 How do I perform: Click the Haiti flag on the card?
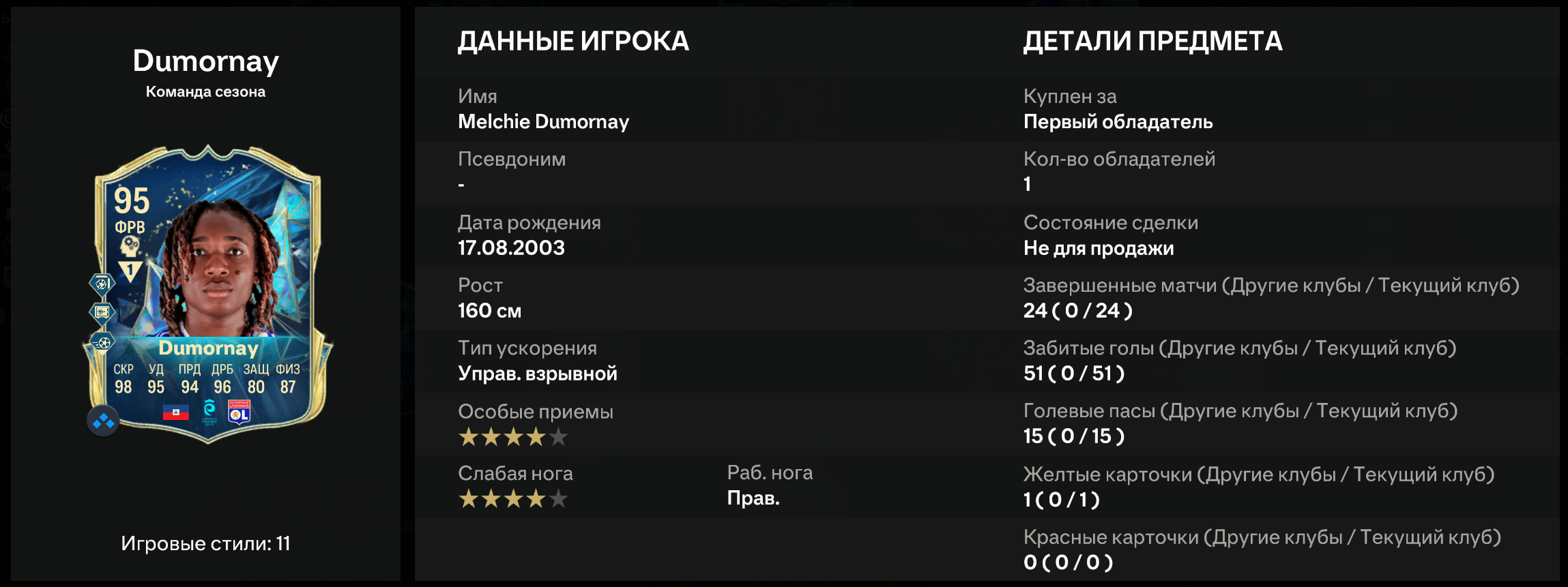pyautogui.click(x=176, y=412)
